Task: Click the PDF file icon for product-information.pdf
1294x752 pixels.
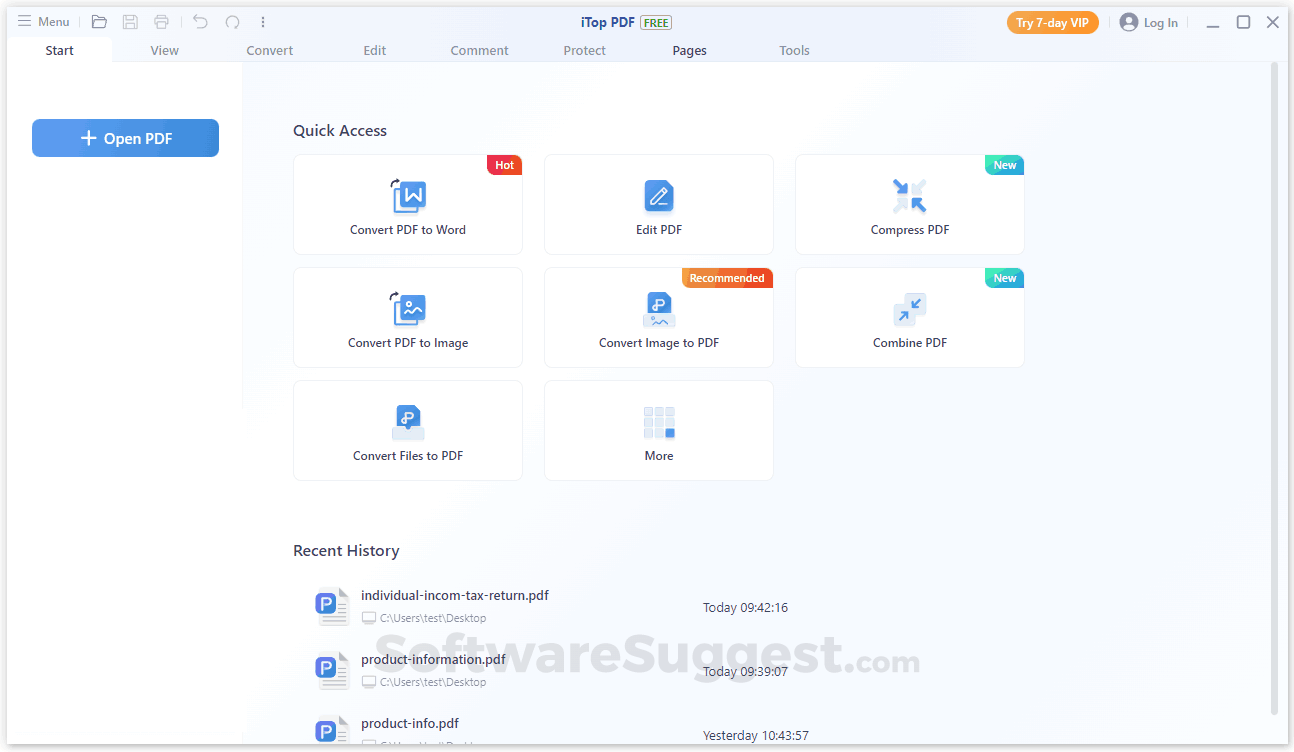Action: click(331, 670)
